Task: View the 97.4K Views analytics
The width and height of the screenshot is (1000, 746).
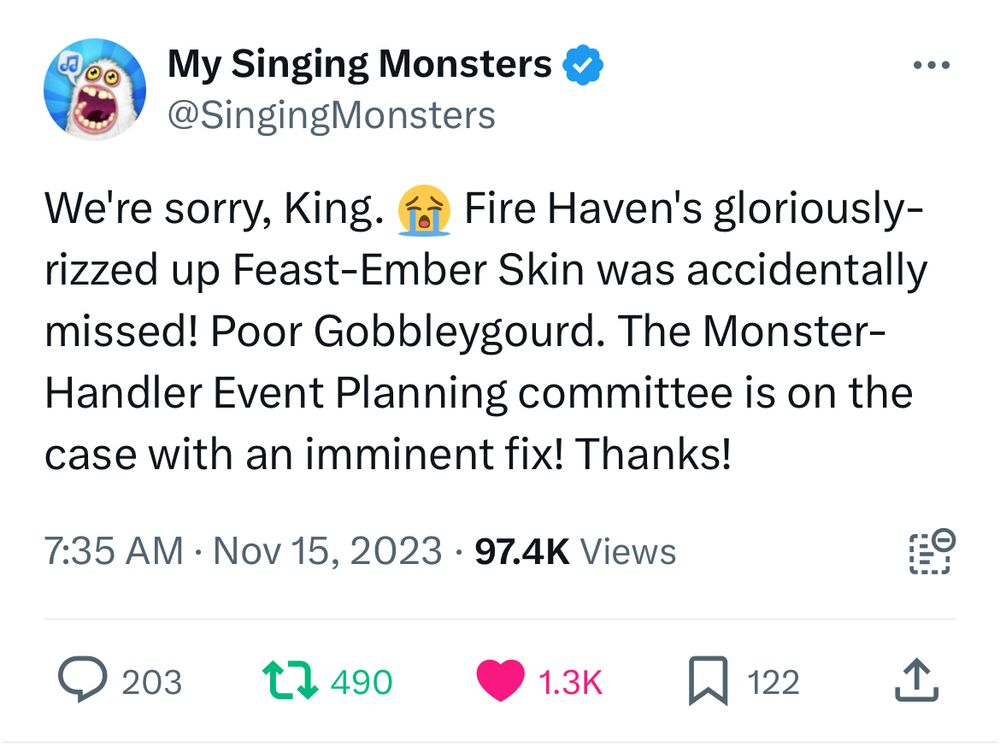Action: tap(575, 551)
